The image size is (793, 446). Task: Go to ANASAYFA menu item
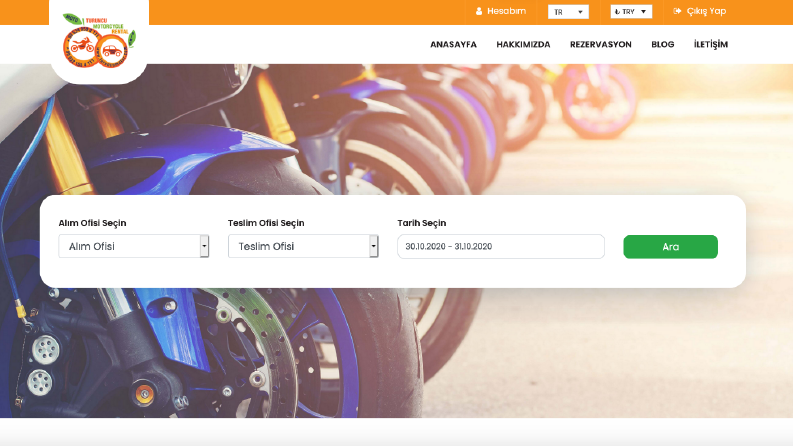click(x=453, y=44)
